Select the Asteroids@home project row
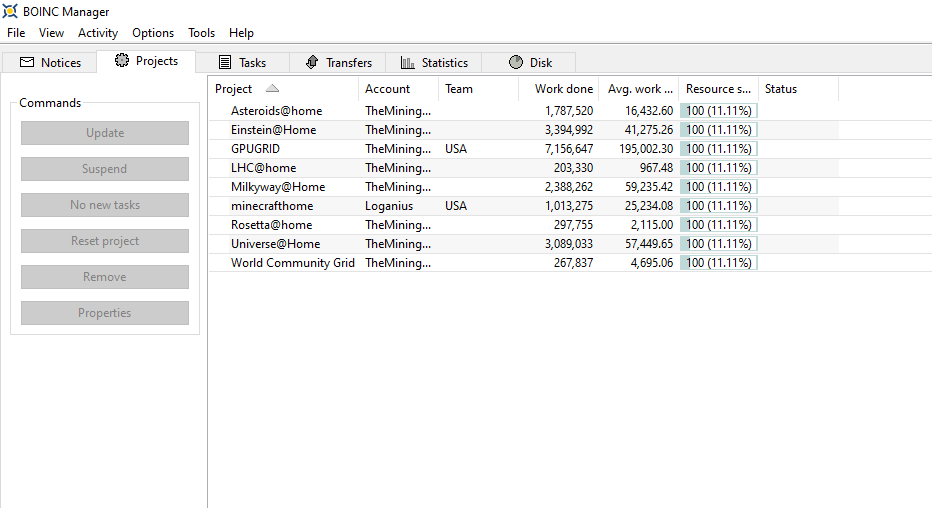The image size is (932, 508). coord(524,111)
